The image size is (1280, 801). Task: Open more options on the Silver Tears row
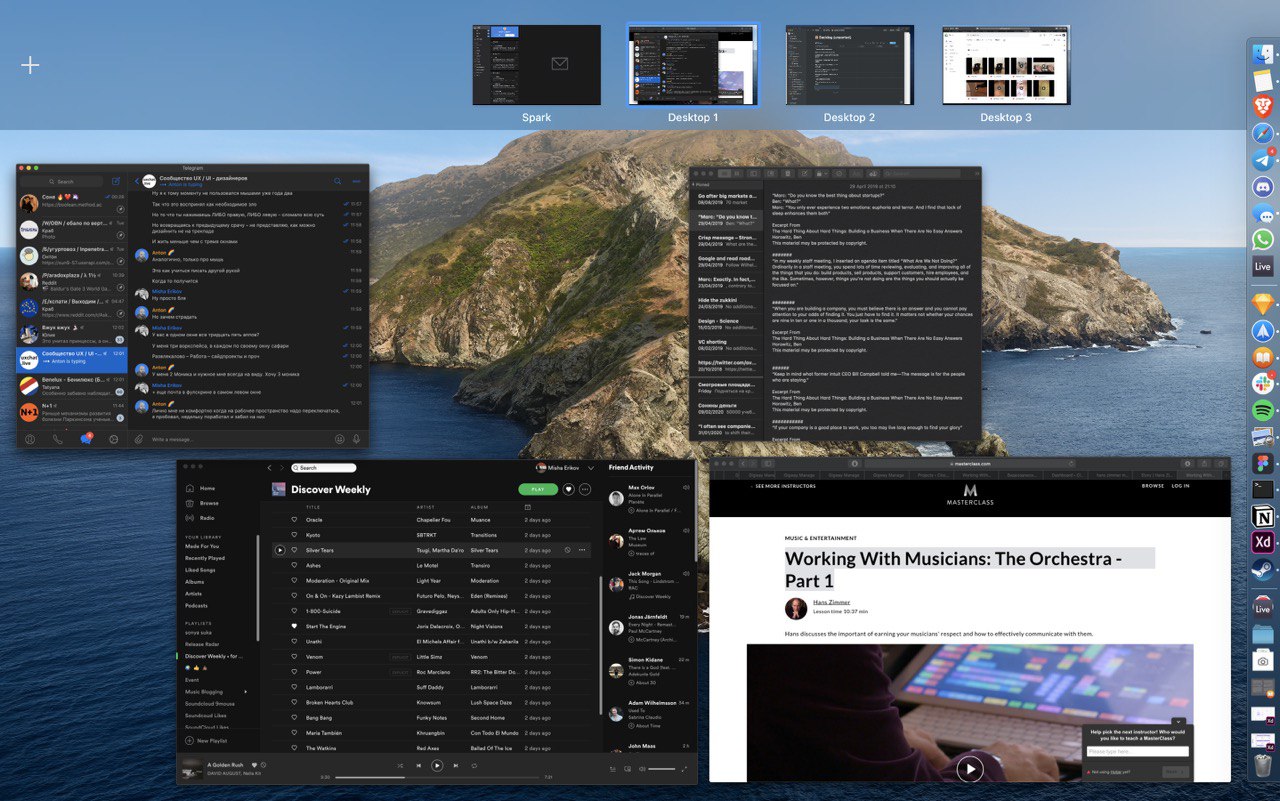pyautogui.click(x=582, y=550)
